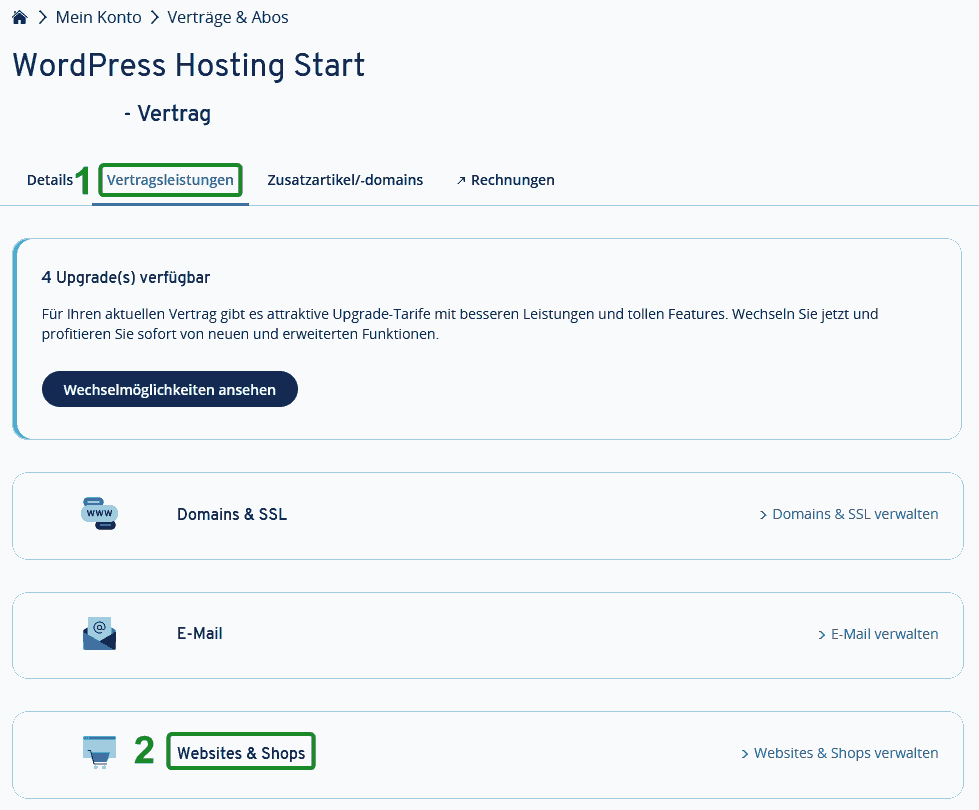Select the Websites & Shops cart icon
Screen dimensions: 979x810
99,752
